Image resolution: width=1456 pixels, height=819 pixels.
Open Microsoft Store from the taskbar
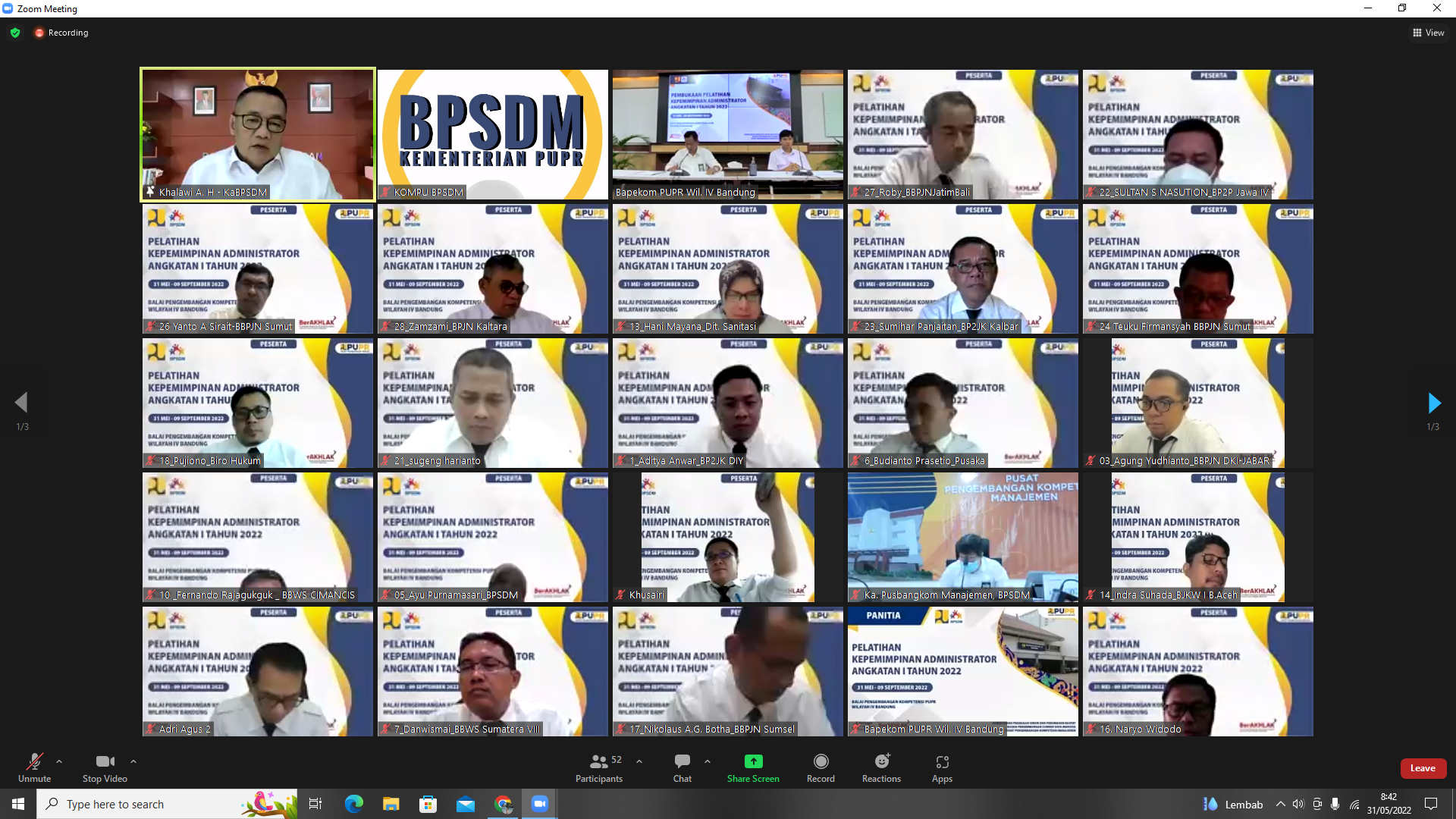pos(428,804)
